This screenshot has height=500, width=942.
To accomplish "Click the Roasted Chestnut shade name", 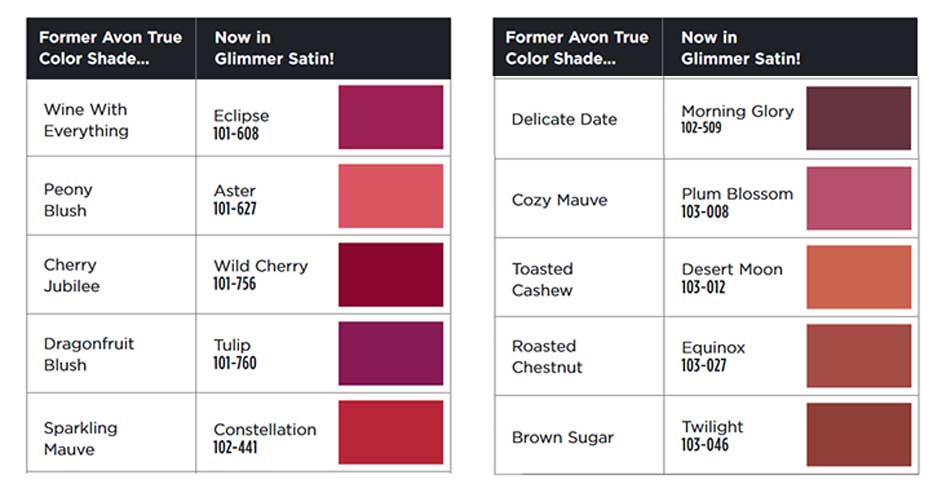I will [547, 356].
